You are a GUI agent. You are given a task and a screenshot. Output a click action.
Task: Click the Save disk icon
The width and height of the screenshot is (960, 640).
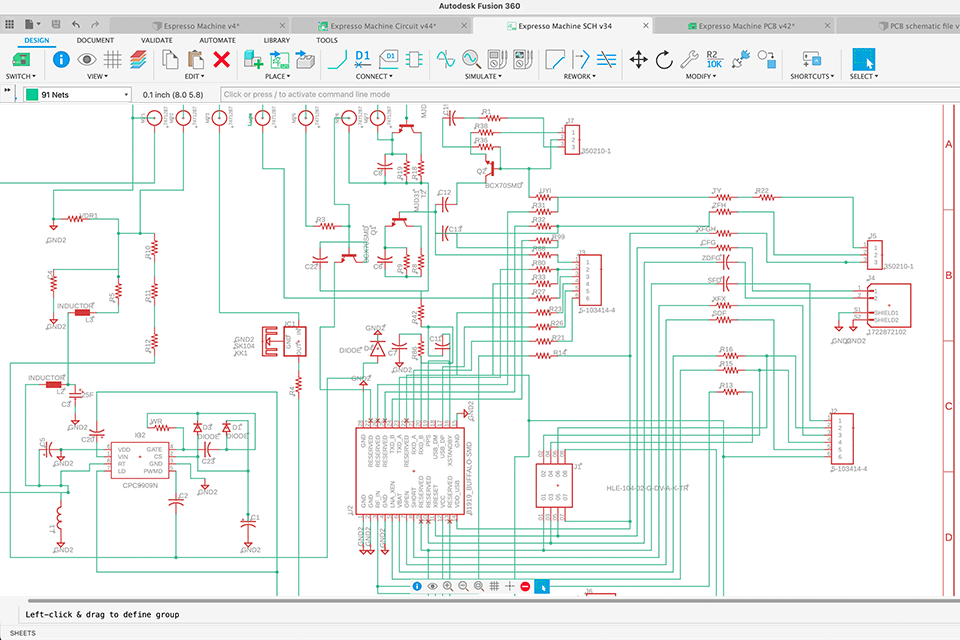56,24
